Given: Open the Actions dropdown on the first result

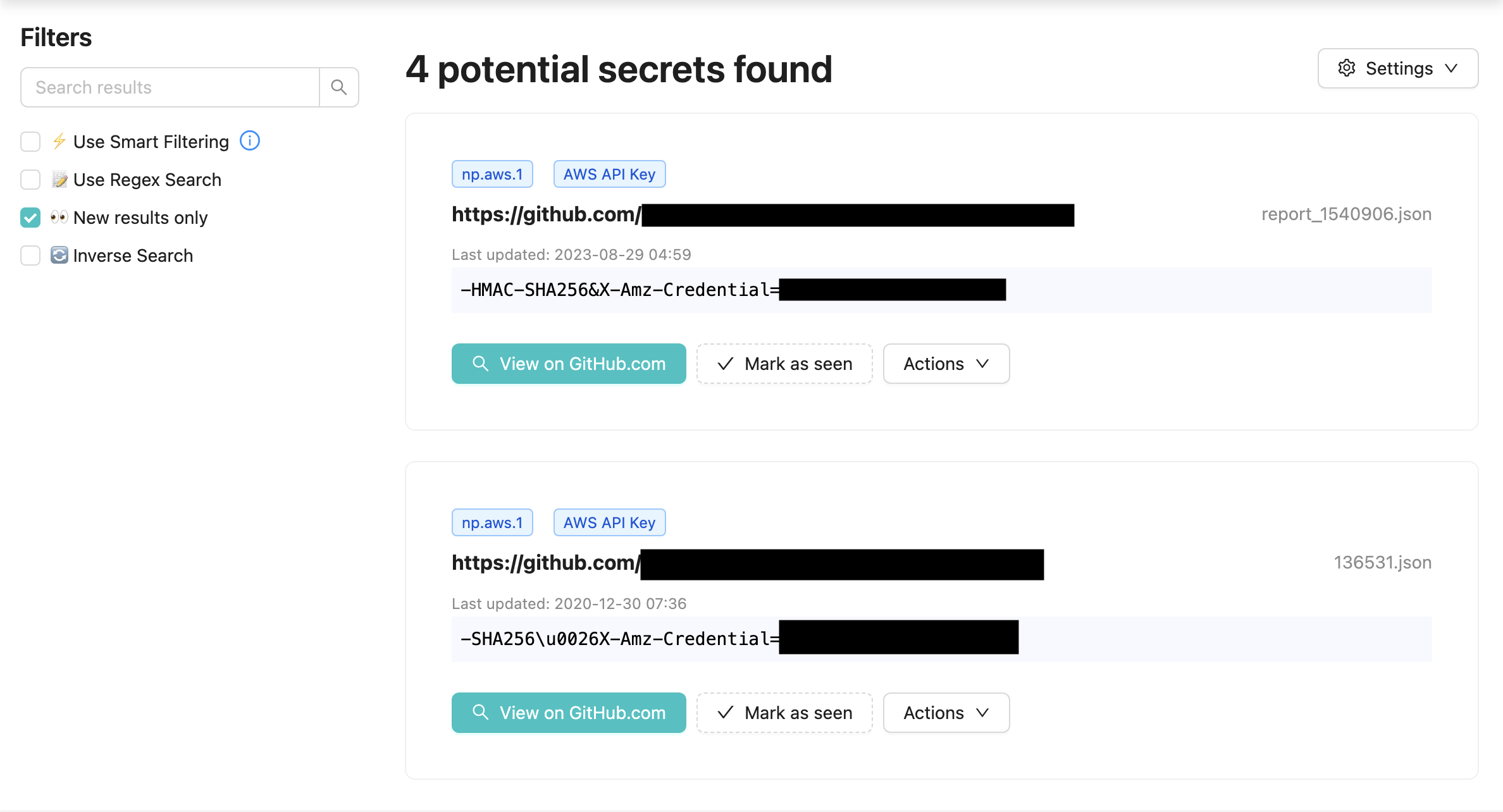Looking at the screenshot, I should click(946, 364).
